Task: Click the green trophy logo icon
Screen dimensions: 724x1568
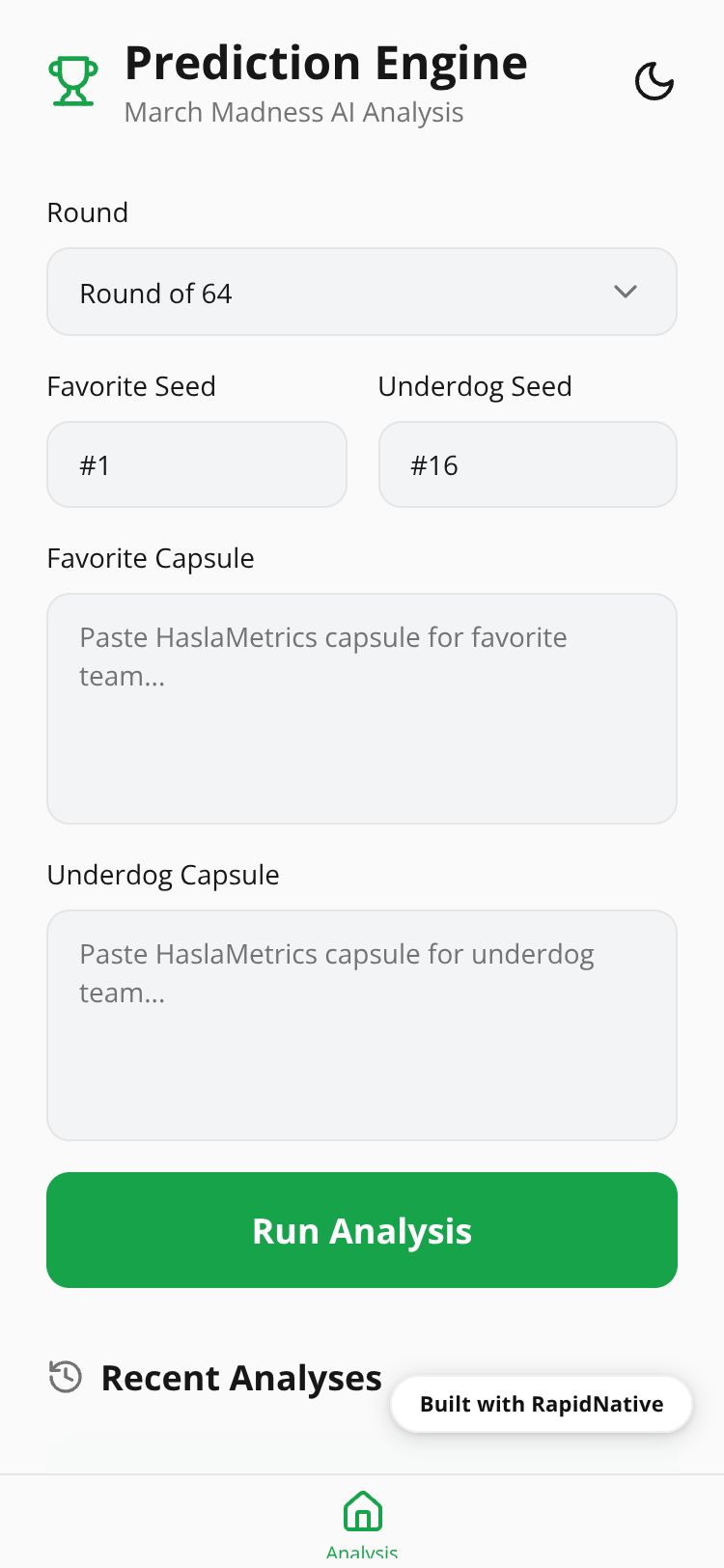Action: point(72,81)
